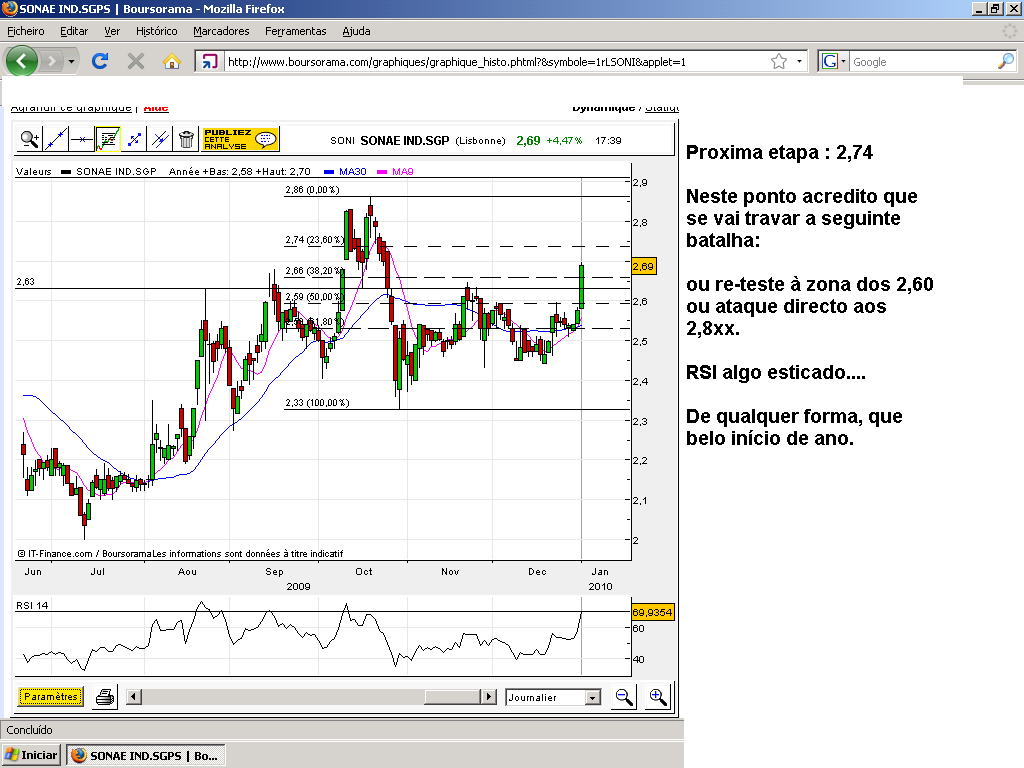Click the Agrandir ce graphique link
This screenshot has width=1024, height=768.
click(71, 108)
